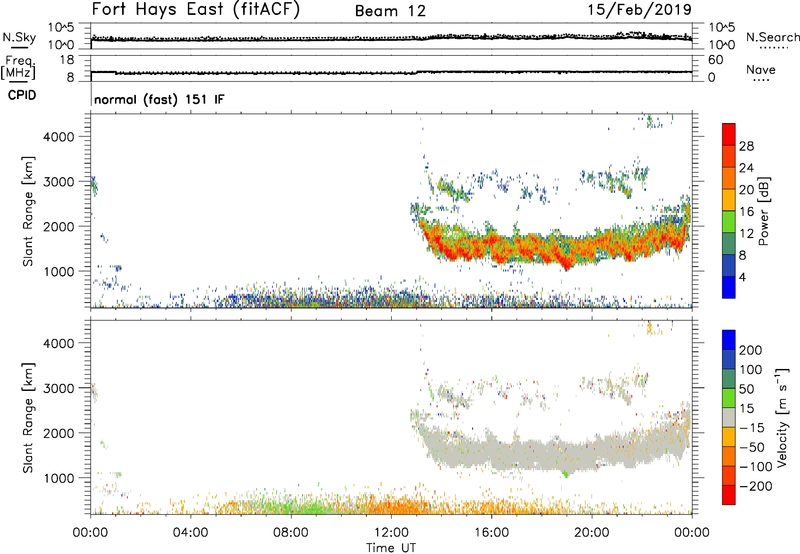Click the 'Beam 12' label

click(x=390, y=11)
